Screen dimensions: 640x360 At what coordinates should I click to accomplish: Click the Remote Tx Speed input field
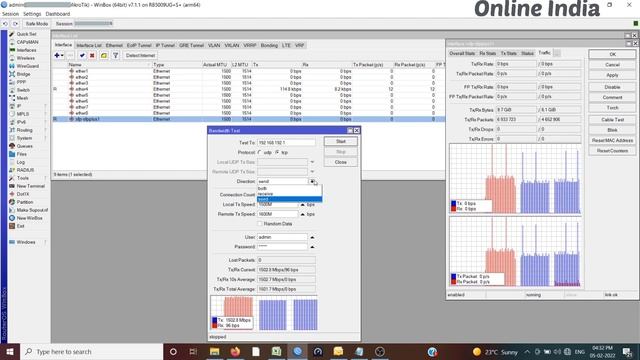tap(278, 214)
